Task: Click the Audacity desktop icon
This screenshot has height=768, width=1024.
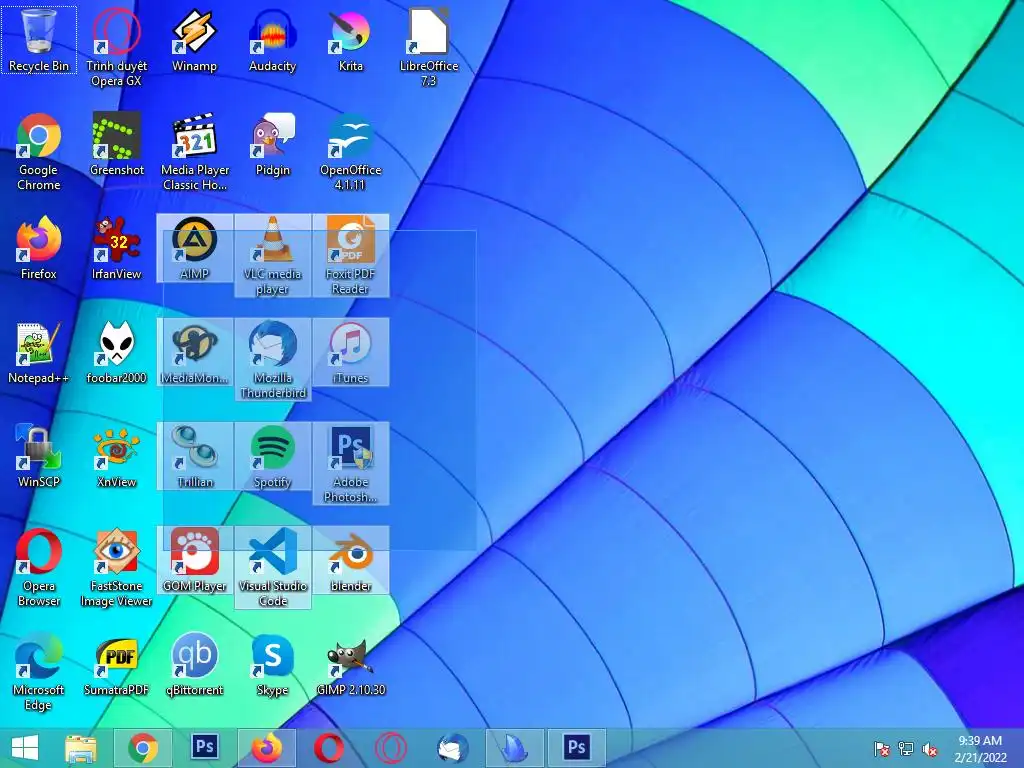Action: [x=272, y=40]
